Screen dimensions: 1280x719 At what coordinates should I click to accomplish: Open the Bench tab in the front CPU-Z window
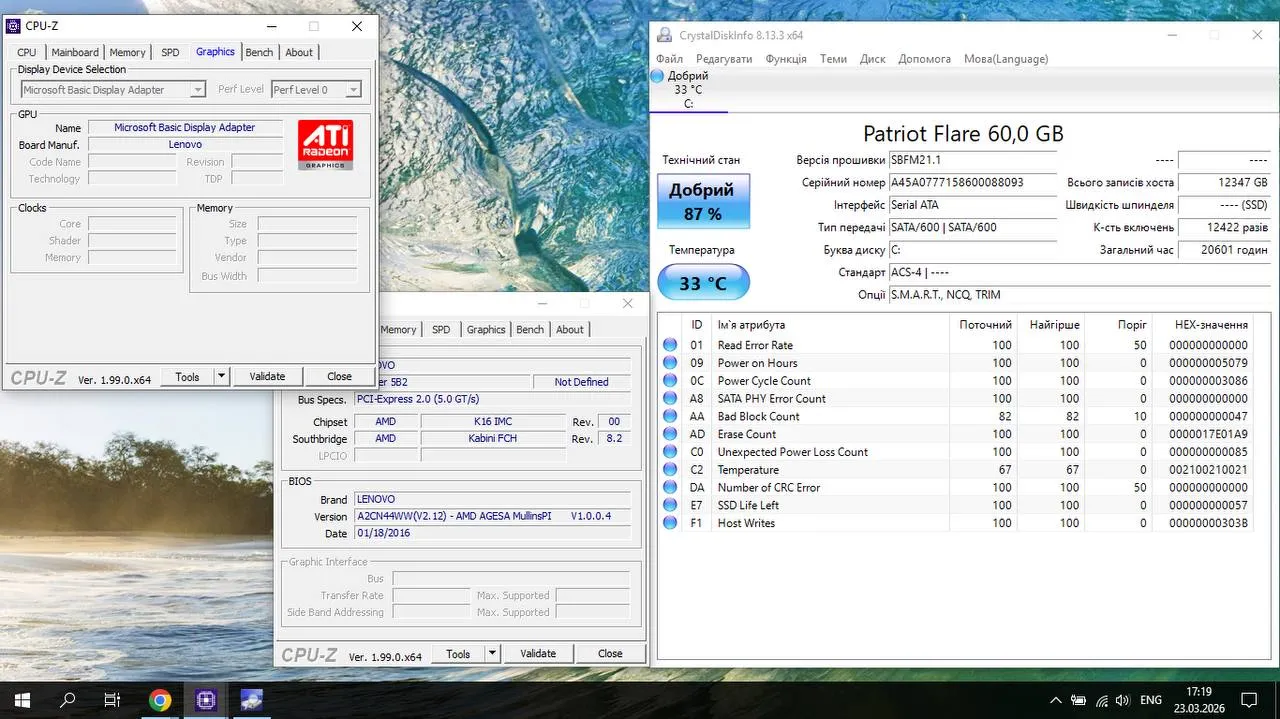pos(259,52)
